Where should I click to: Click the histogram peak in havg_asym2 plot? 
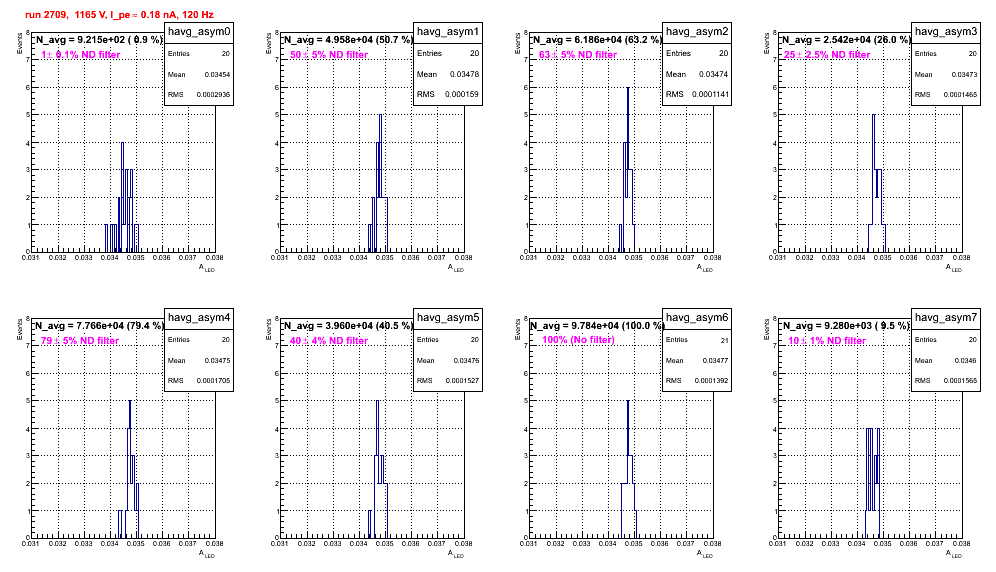pos(628,88)
